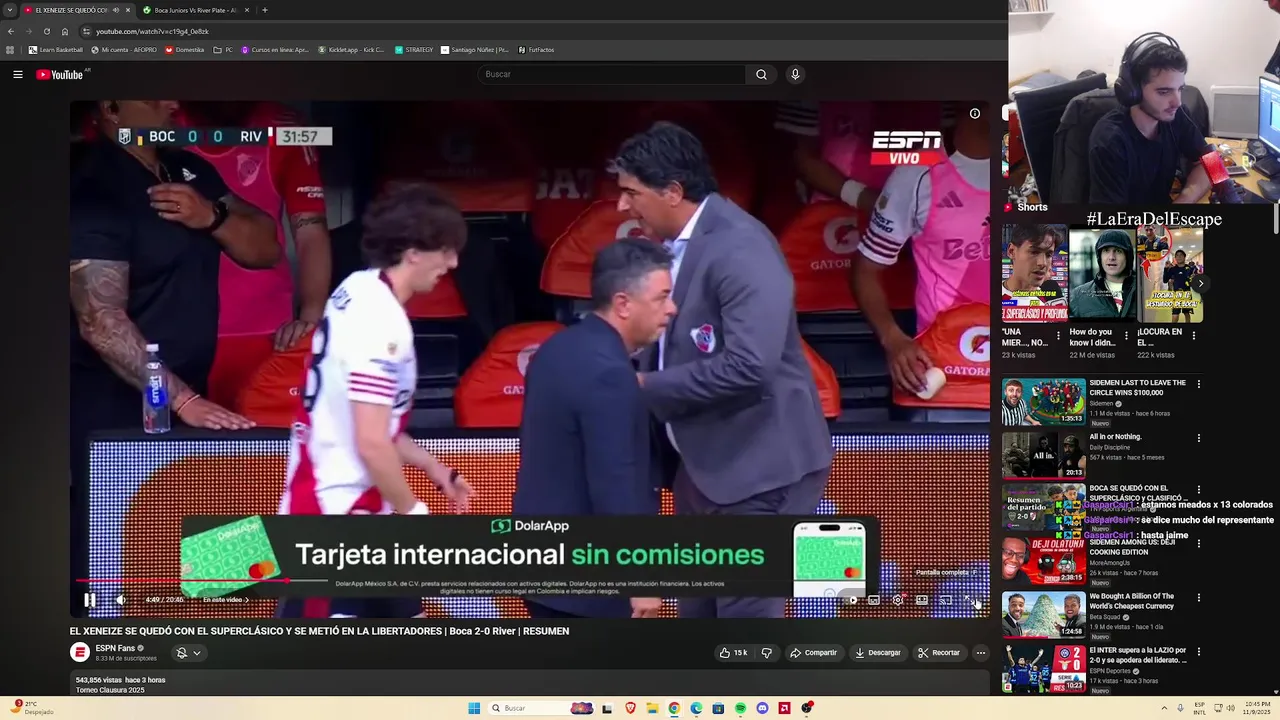
Task: Click the search magnifier button
Action: [x=761, y=74]
